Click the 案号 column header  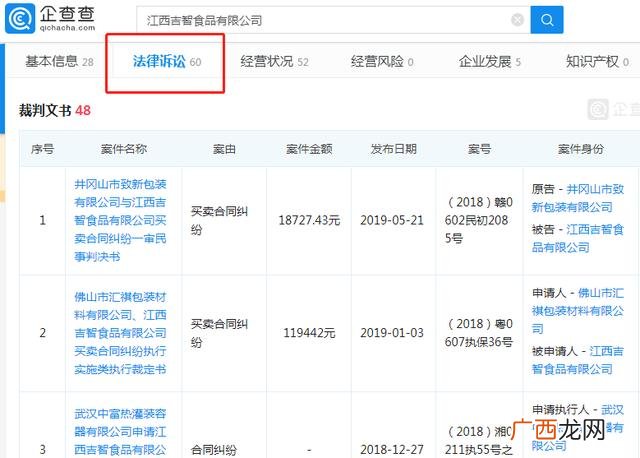[479, 149]
